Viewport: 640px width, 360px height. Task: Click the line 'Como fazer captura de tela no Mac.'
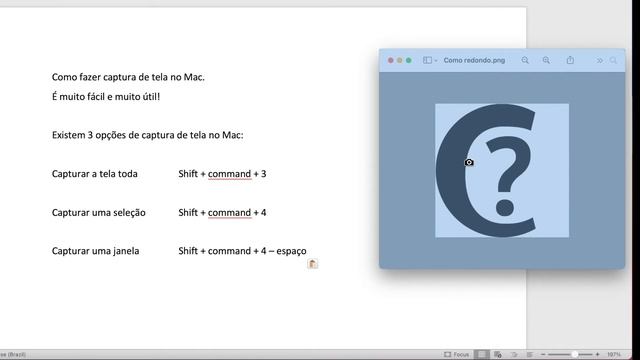[128, 77]
